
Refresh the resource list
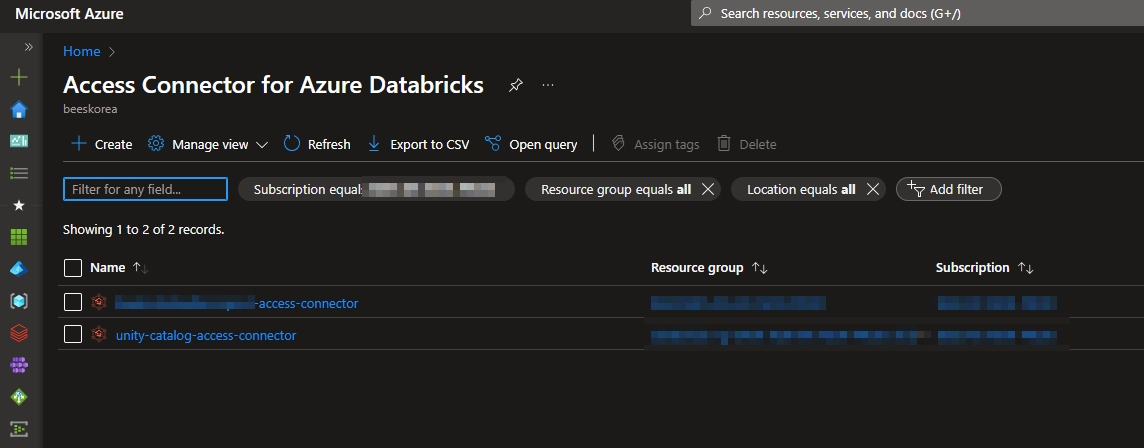coord(317,144)
